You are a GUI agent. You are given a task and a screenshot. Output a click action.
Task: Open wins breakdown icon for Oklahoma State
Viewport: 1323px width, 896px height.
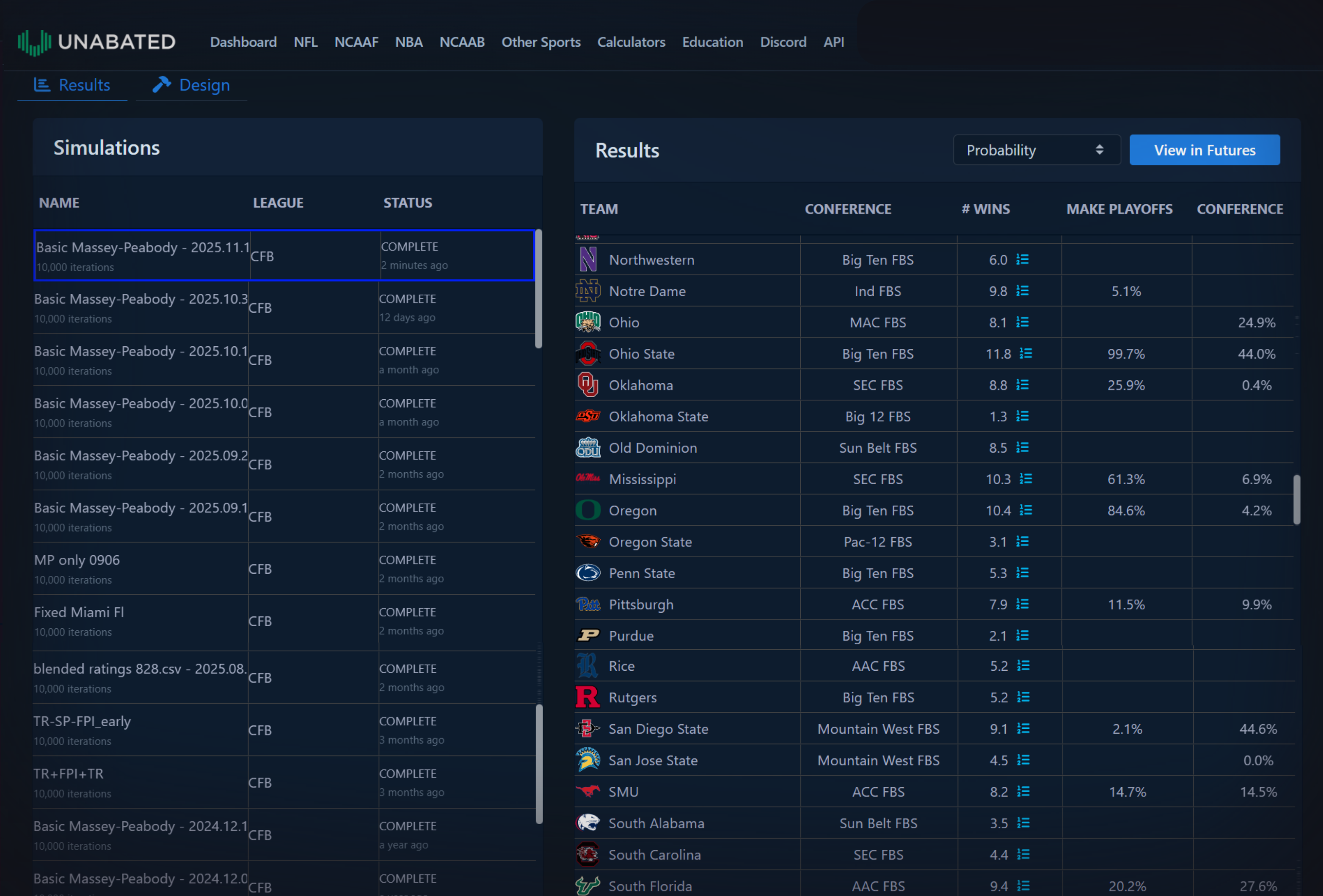pos(1023,416)
